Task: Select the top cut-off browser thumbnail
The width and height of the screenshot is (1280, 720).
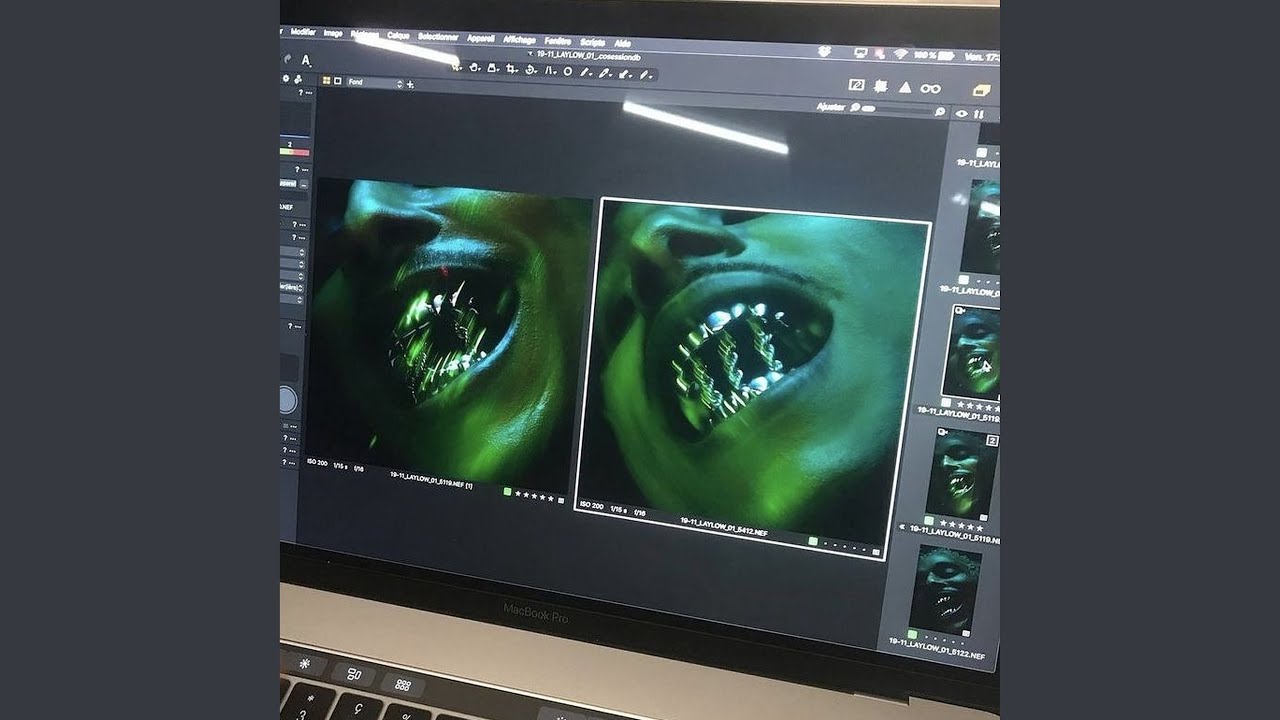Action: 988,135
